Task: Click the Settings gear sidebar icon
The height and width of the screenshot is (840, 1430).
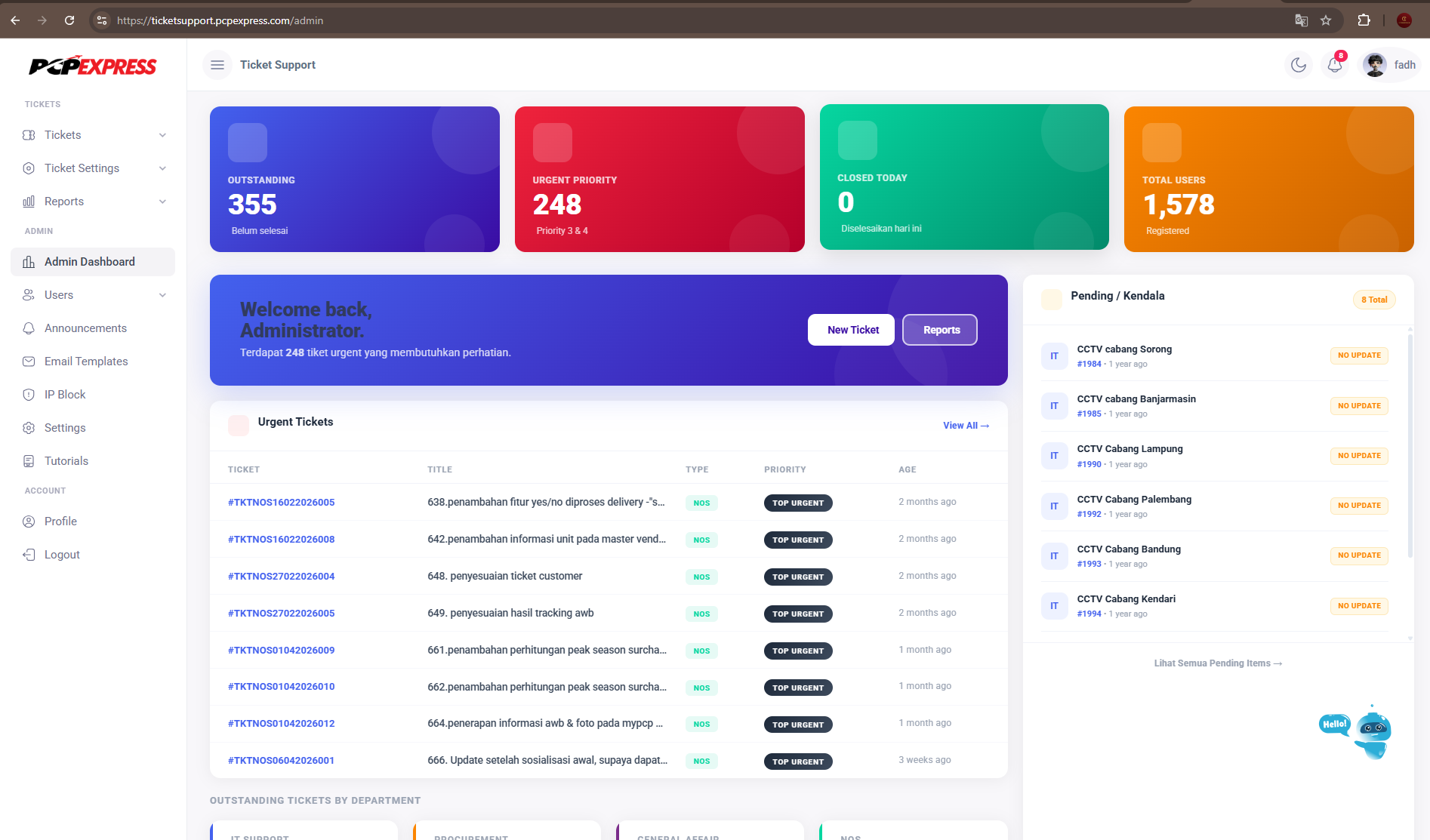Action: click(x=29, y=428)
